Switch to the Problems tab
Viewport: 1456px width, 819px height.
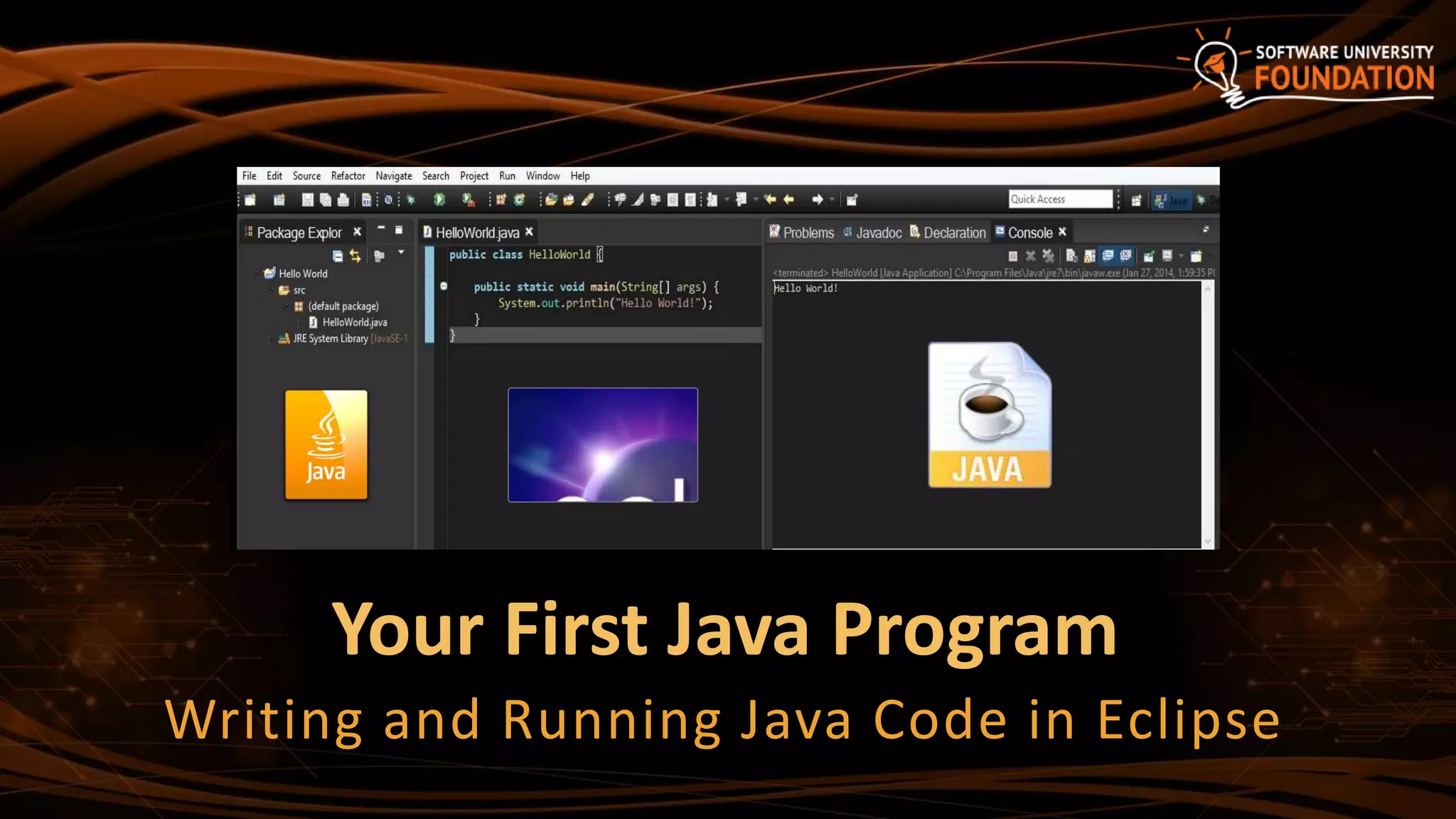[x=802, y=232]
